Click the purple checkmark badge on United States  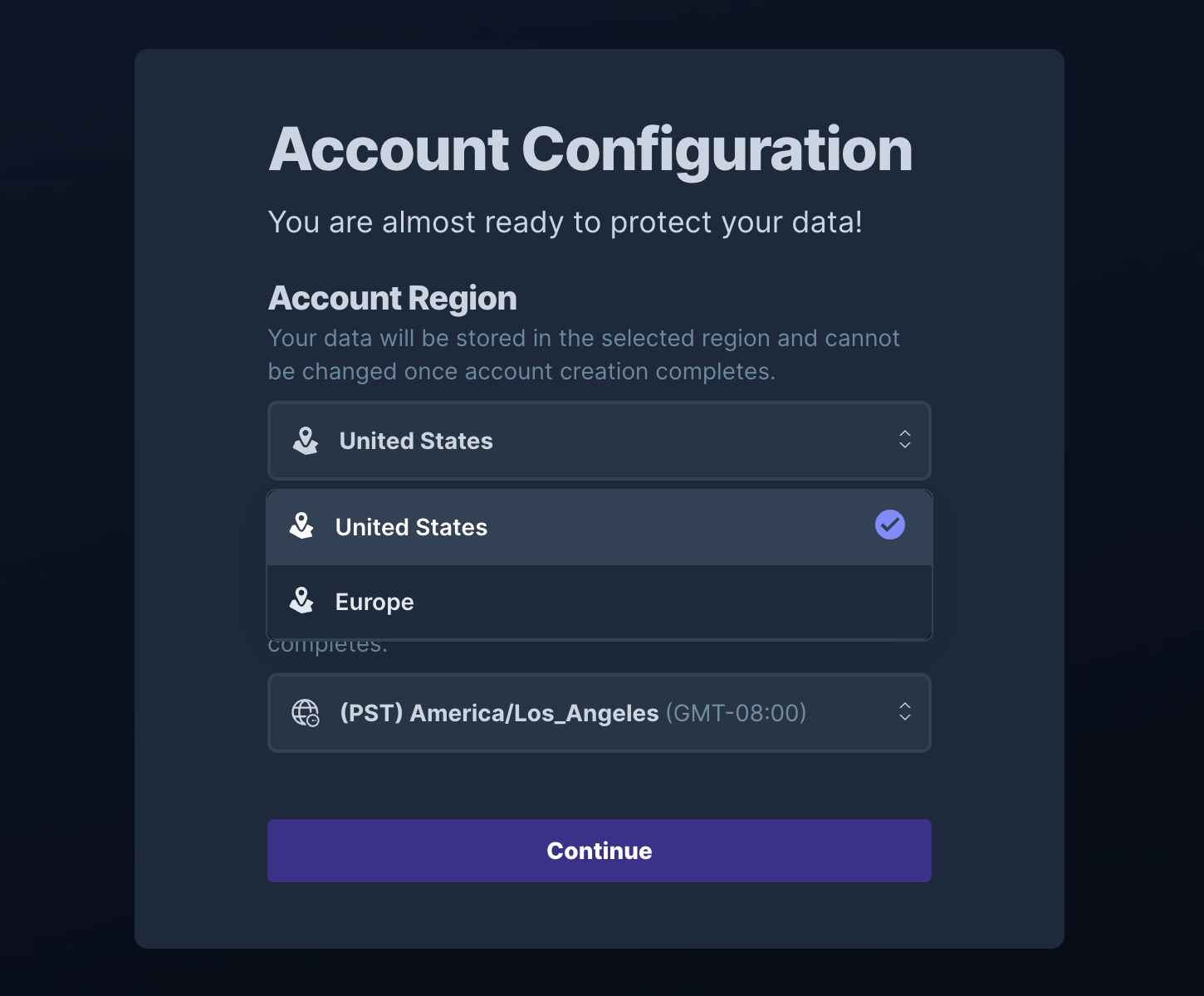tap(890, 525)
